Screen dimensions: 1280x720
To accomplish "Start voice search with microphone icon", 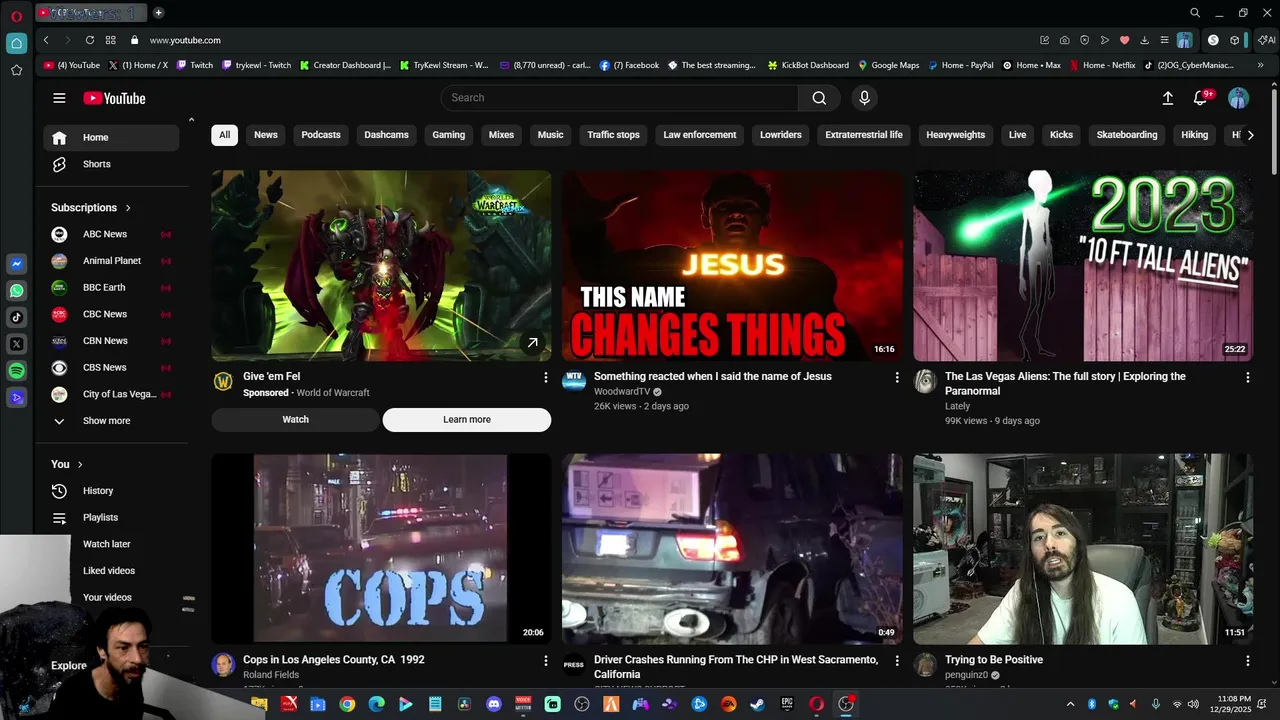I will [865, 98].
